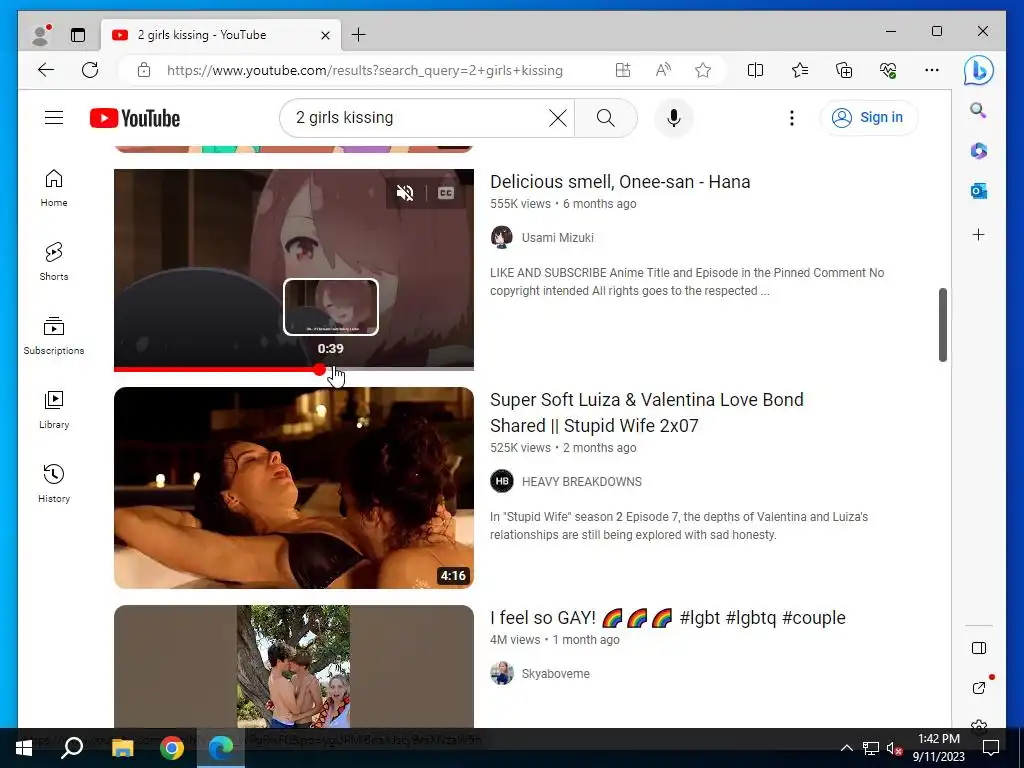This screenshot has width=1024, height=768.
Task: Click the address bar URL
Action: pyautogui.click(x=364, y=71)
